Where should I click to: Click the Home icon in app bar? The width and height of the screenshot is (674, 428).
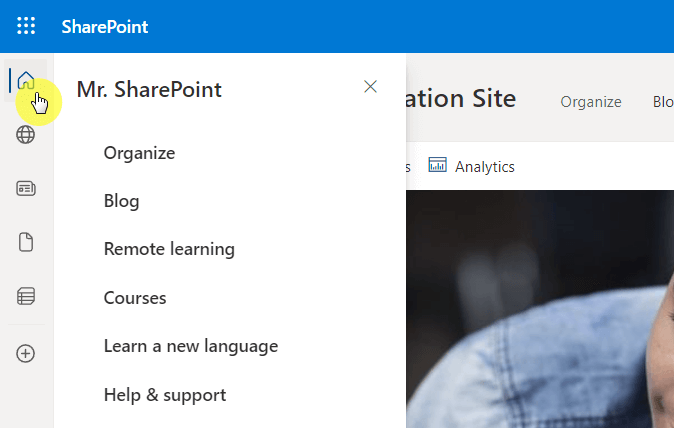point(26,80)
